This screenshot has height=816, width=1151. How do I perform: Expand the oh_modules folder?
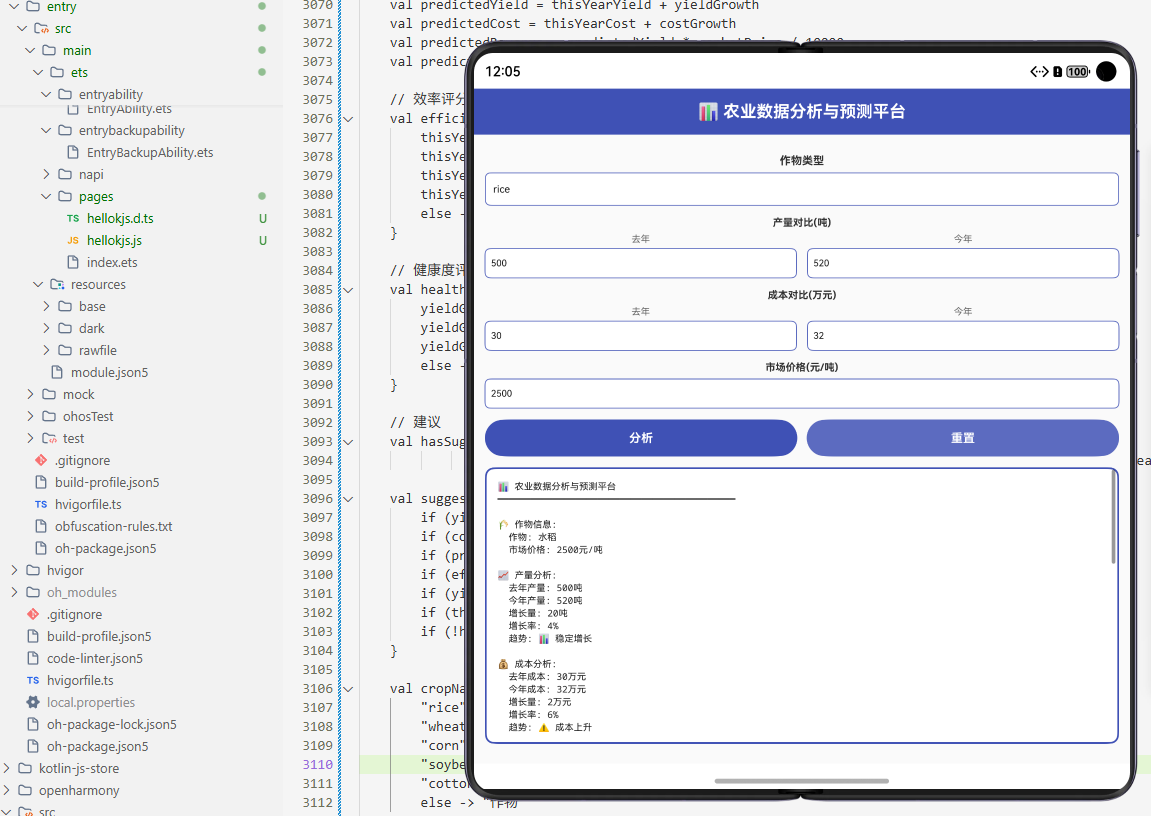point(14,593)
